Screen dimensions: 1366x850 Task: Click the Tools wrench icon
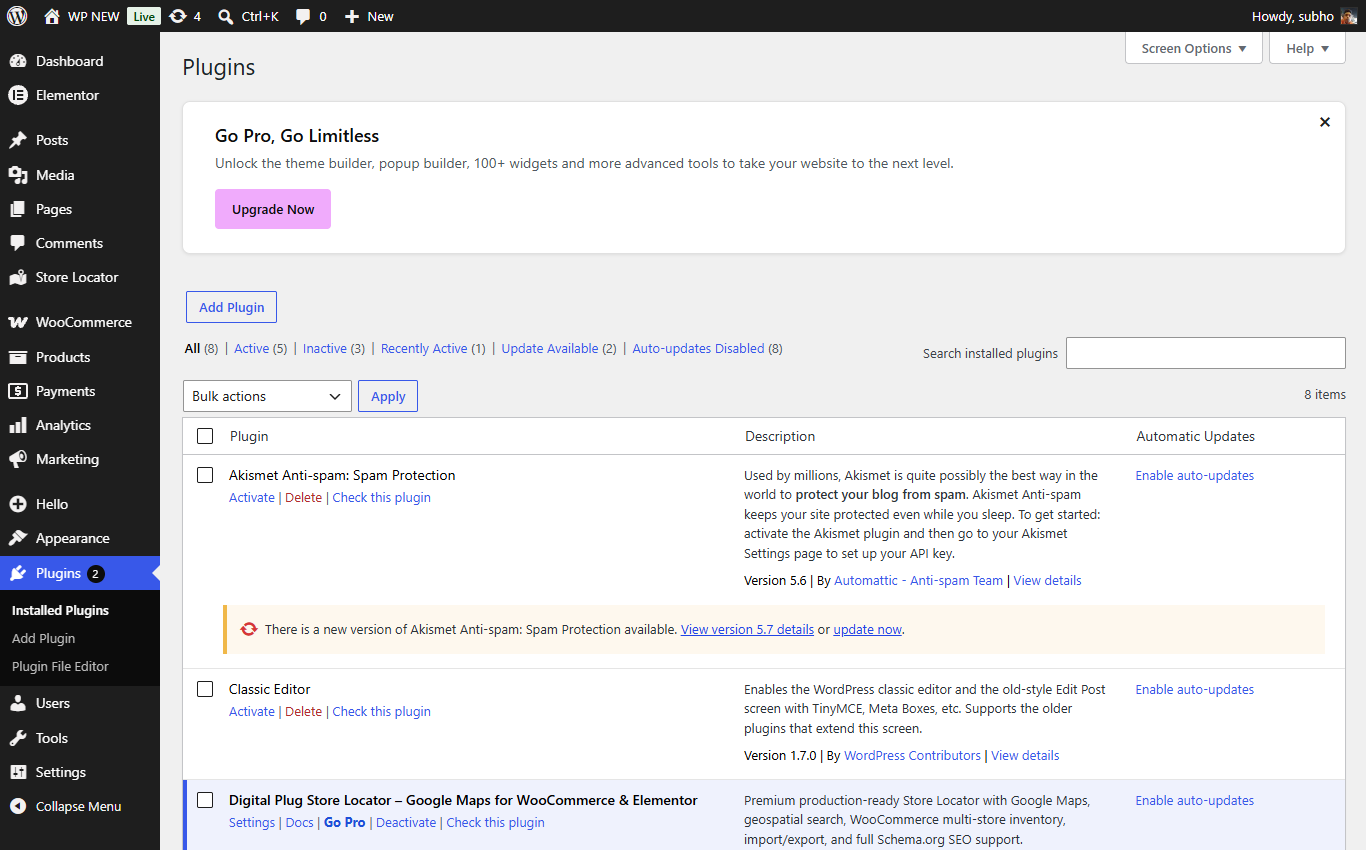17,738
